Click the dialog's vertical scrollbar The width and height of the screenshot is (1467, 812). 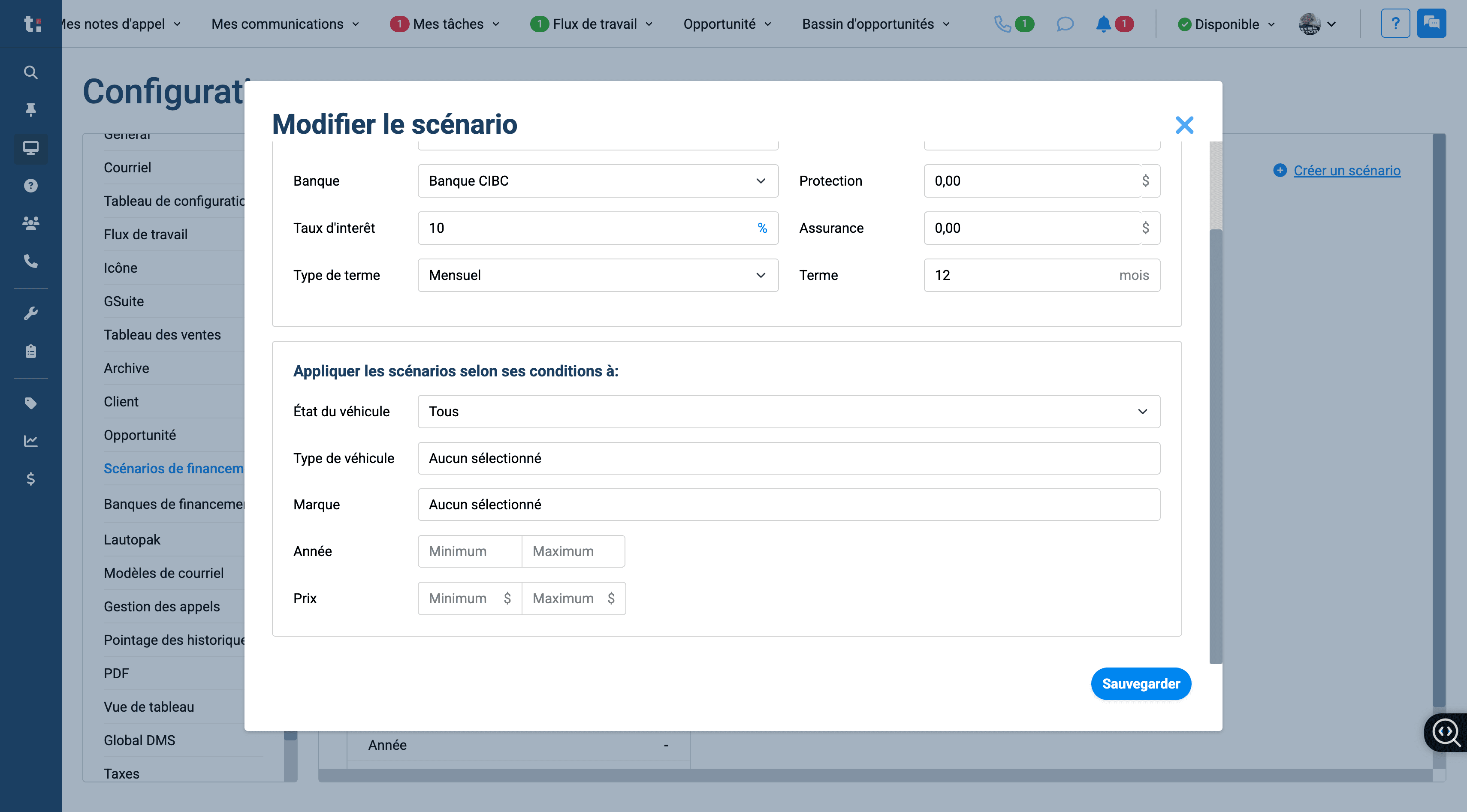tap(1215, 446)
